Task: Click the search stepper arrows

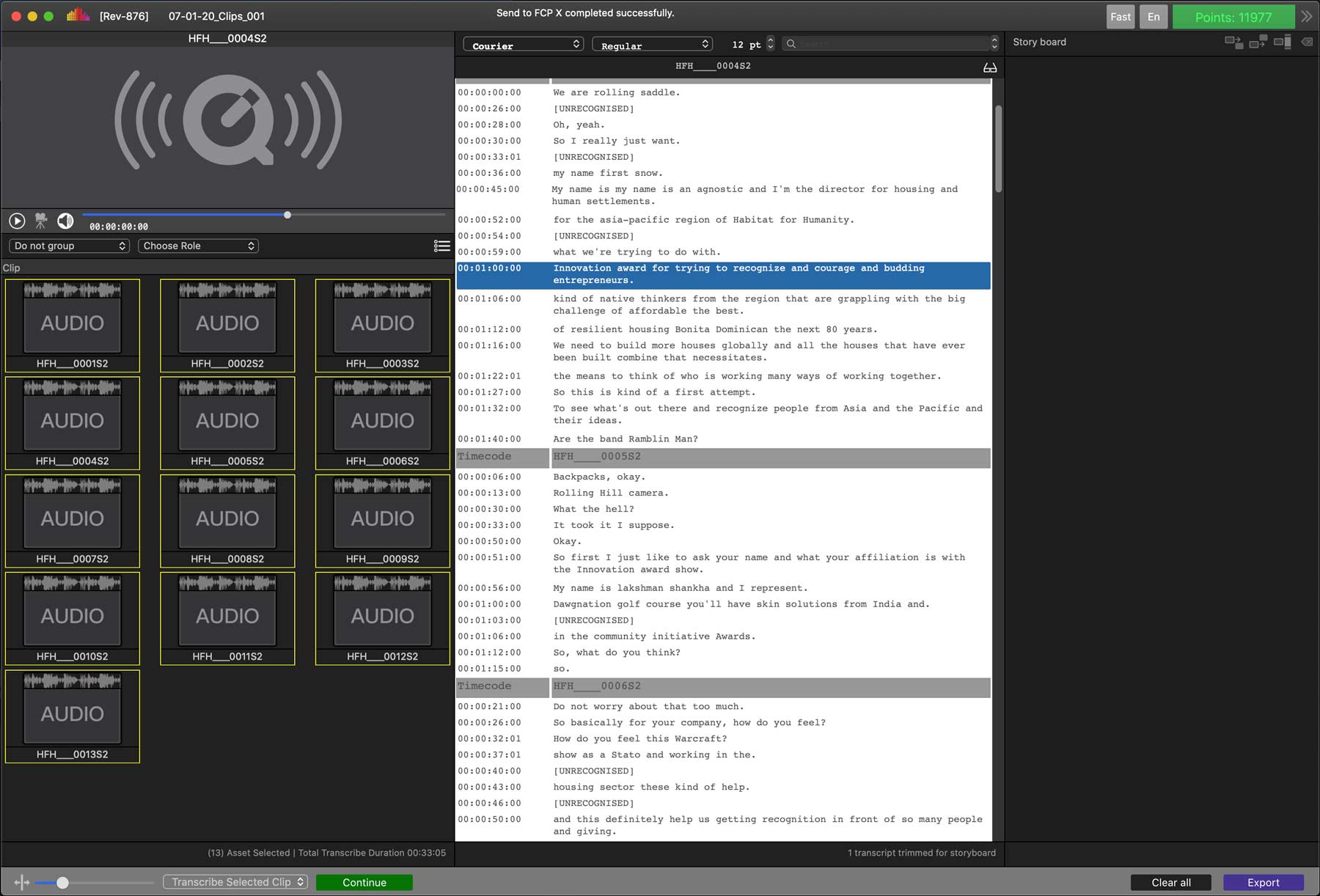Action: pyautogui.click(x=994, y=44)
